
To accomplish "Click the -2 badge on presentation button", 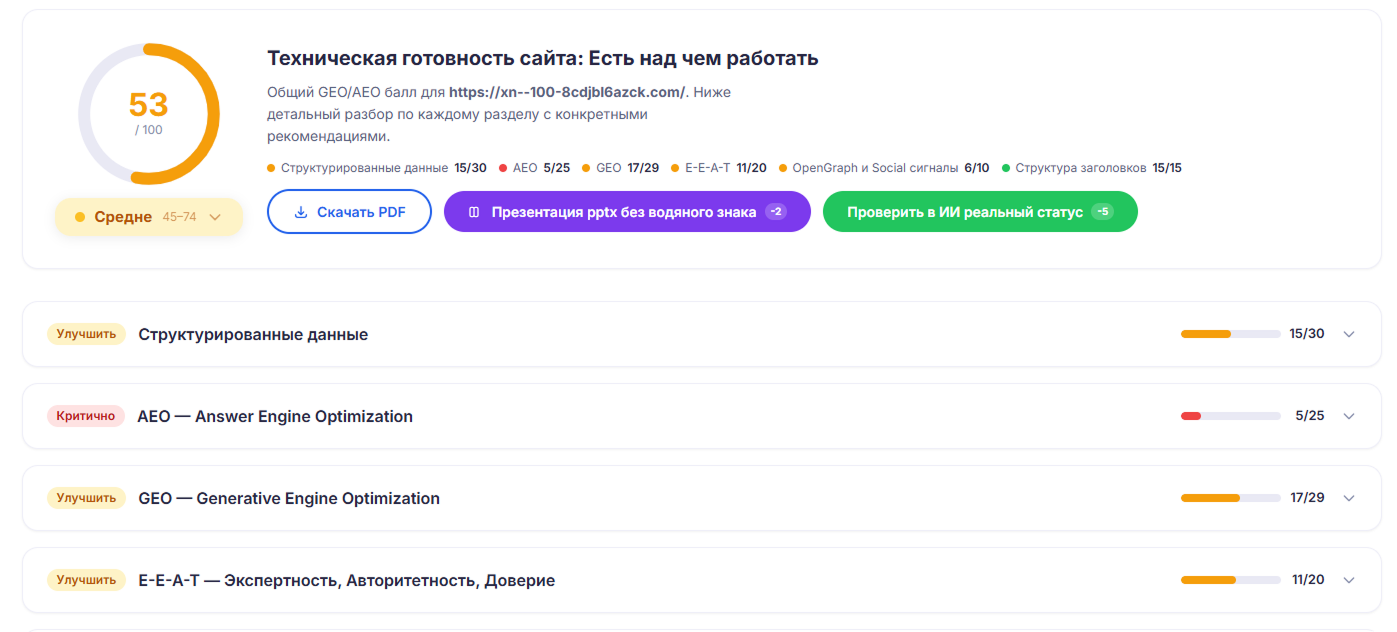I will click(775, 212).
